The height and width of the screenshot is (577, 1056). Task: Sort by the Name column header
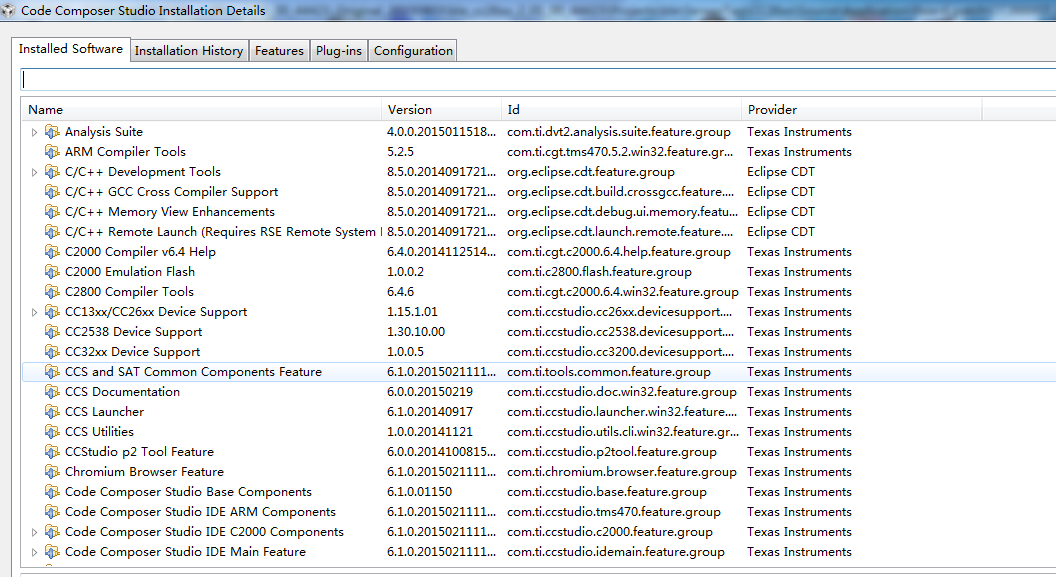[201, 109]
